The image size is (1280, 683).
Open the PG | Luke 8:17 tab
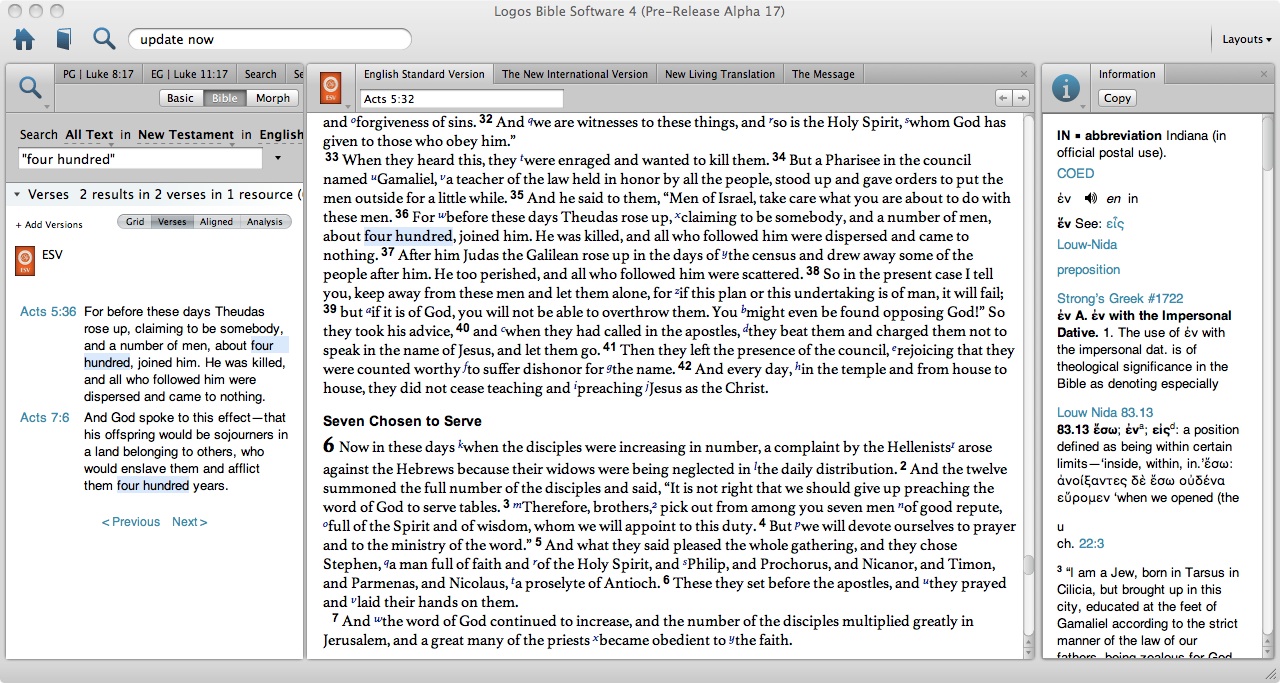[x=98, y=74]
